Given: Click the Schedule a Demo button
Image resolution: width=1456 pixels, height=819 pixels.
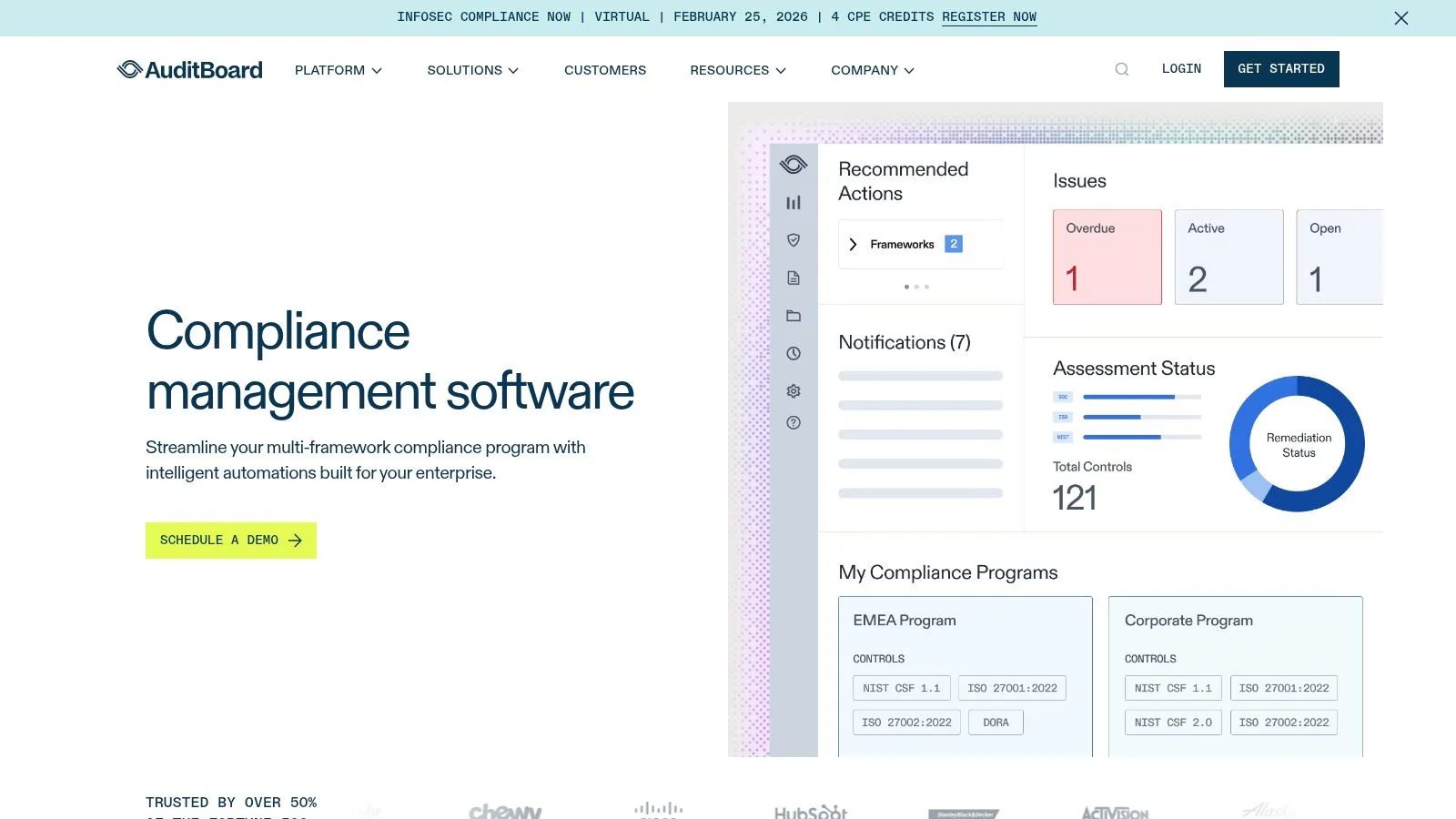Looking at the screenshot, I should click(230, 540).
